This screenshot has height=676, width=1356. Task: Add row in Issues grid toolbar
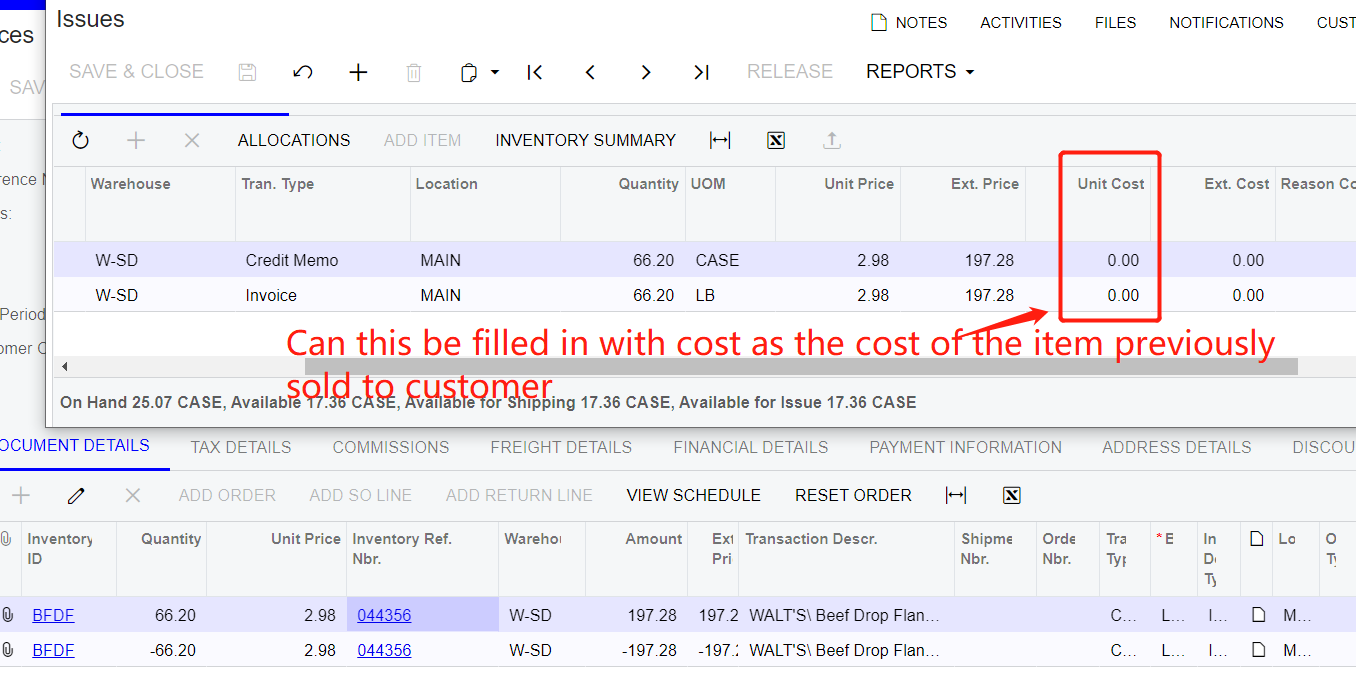coord(136,141)
